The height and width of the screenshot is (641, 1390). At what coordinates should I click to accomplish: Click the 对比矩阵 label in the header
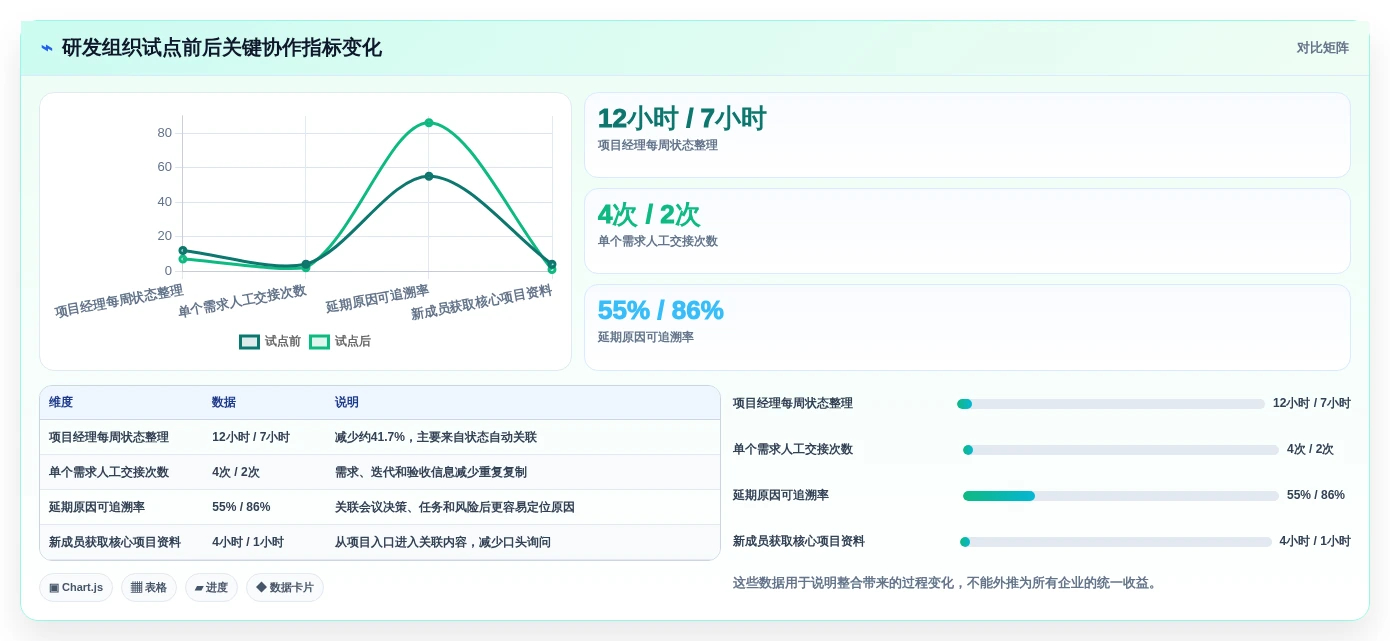tap(1322, 48)
